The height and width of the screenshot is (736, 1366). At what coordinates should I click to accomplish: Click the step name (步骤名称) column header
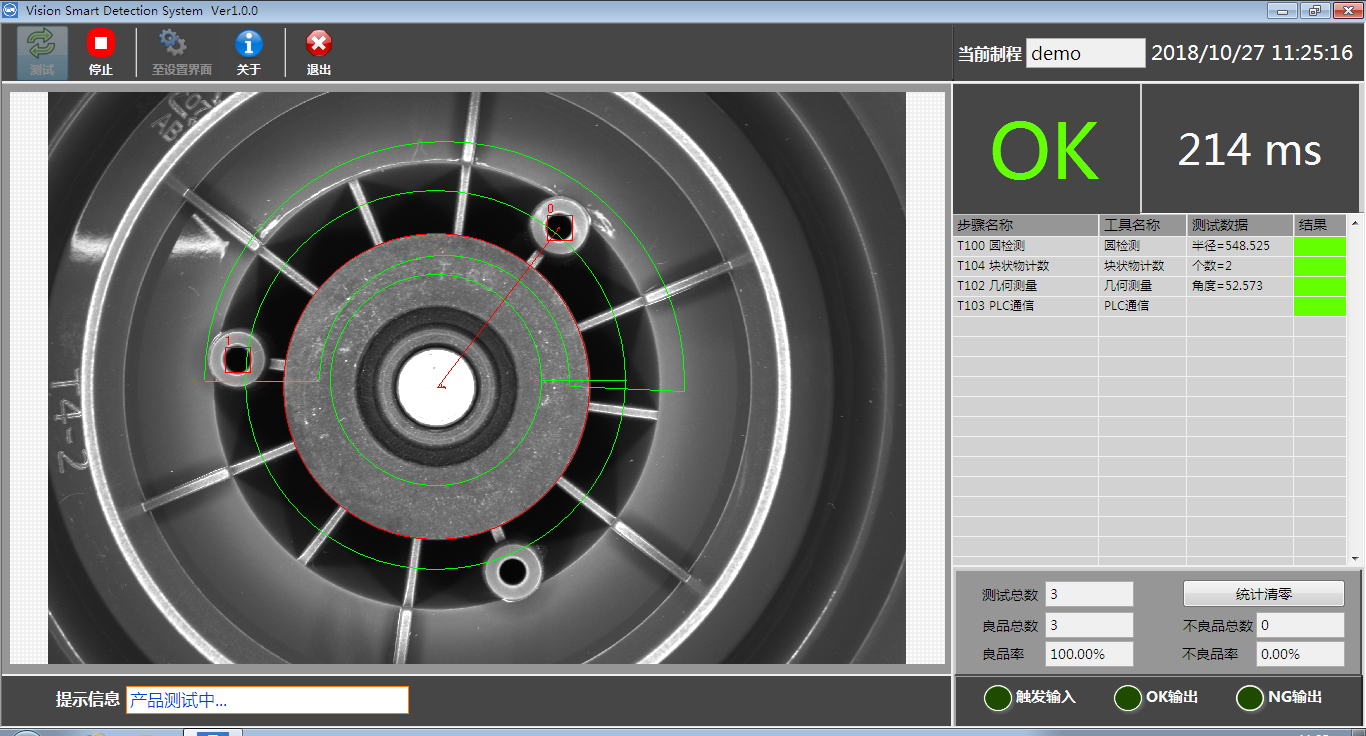[x=1025, y=225]
